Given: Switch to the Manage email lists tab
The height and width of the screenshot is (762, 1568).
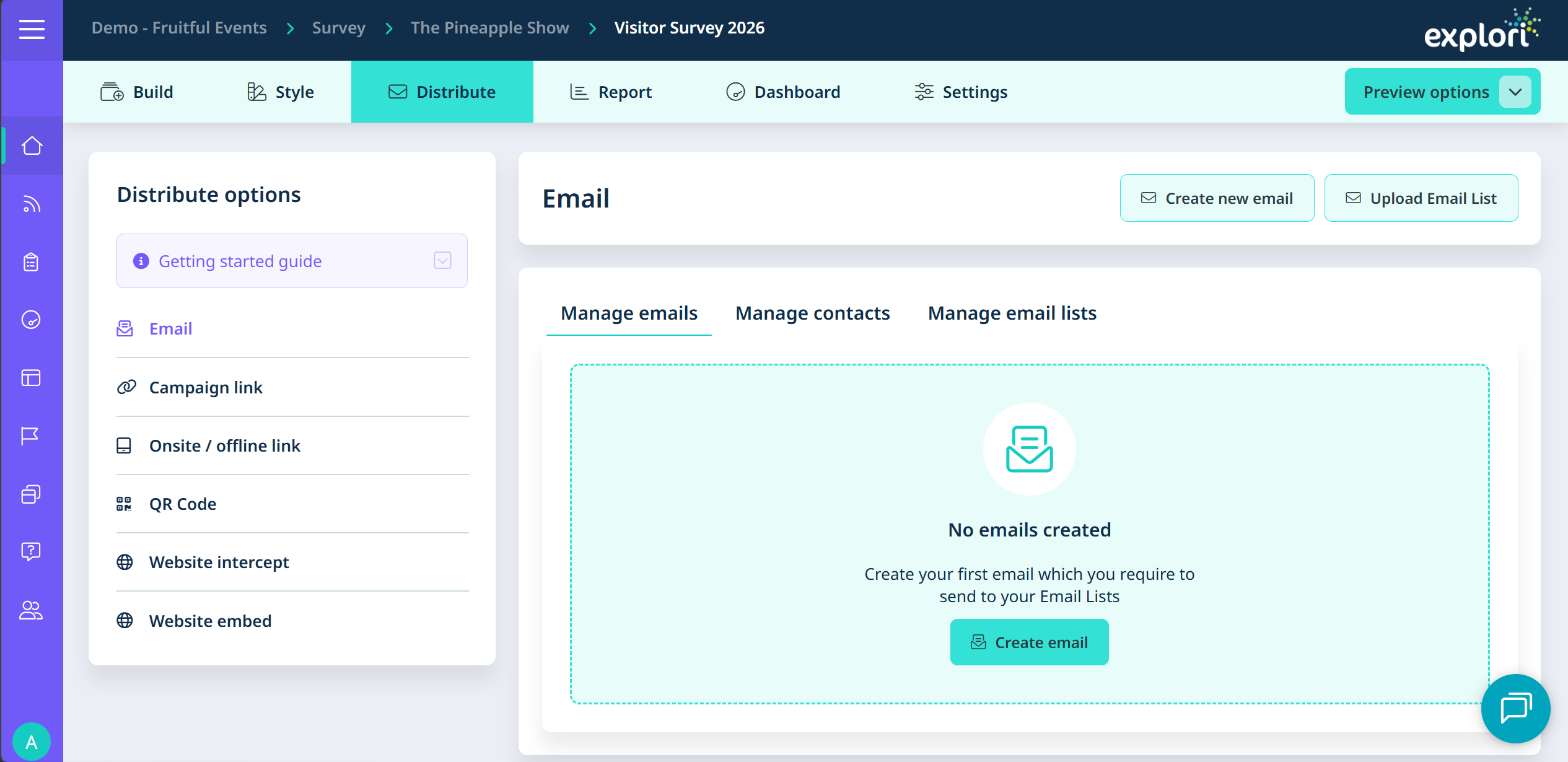Looking at the screenshot, I should (x=1012, y=313).
